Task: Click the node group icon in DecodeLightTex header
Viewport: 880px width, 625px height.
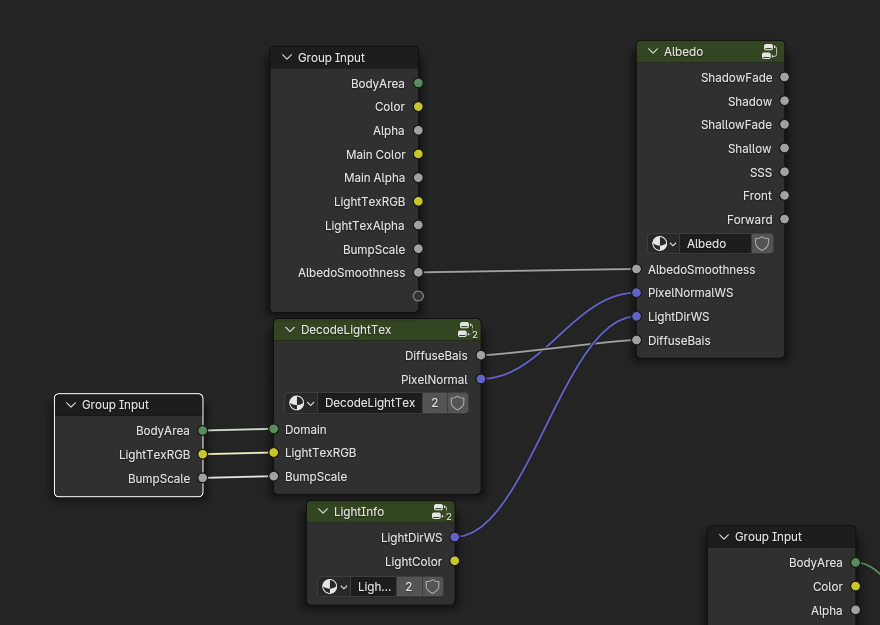Action: 465,329
